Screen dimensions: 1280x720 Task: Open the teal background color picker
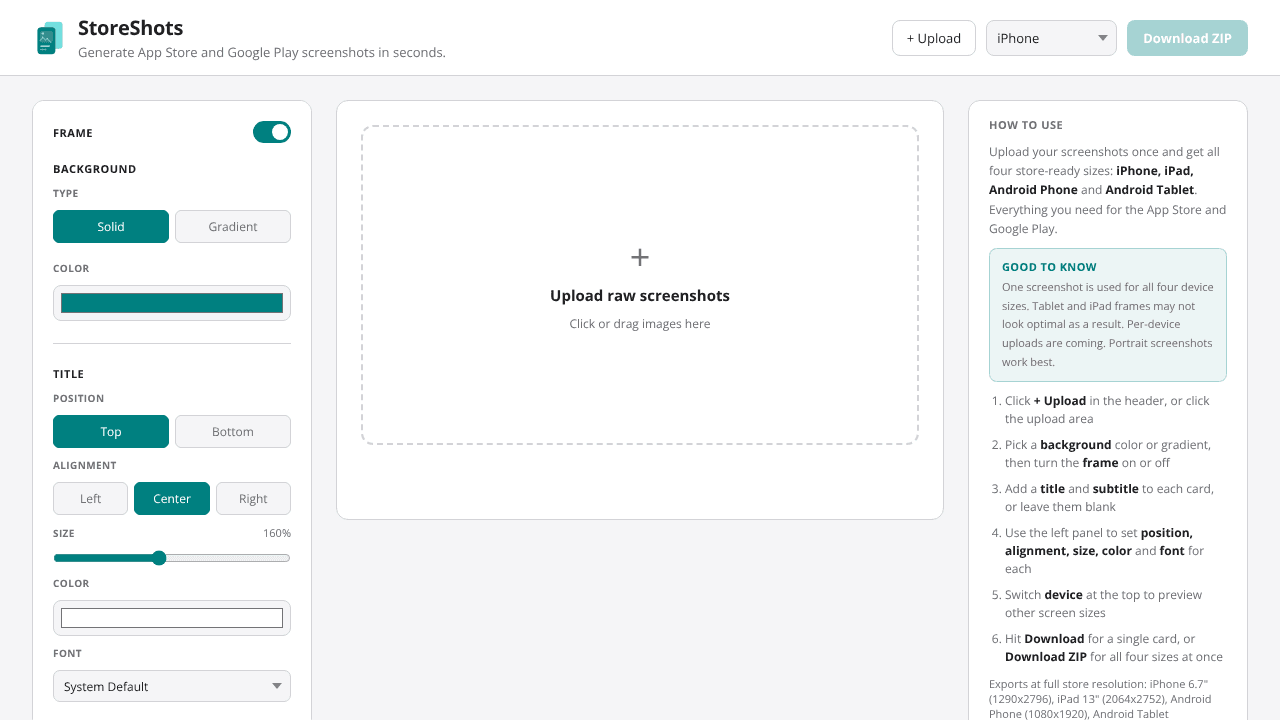point(172,303)
